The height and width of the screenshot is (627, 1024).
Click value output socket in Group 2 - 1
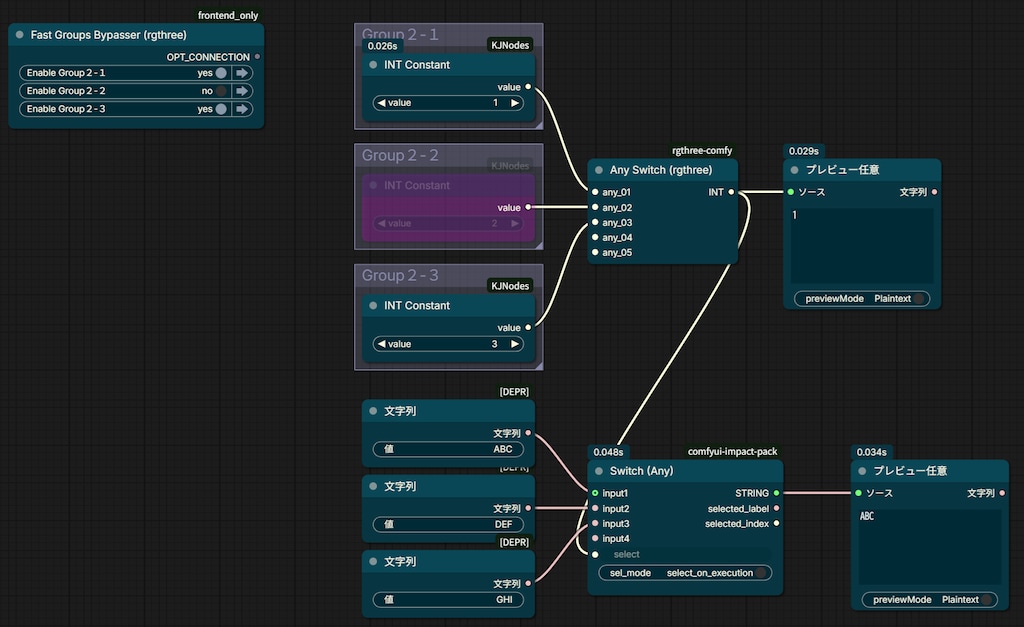(x=528, y=87)
